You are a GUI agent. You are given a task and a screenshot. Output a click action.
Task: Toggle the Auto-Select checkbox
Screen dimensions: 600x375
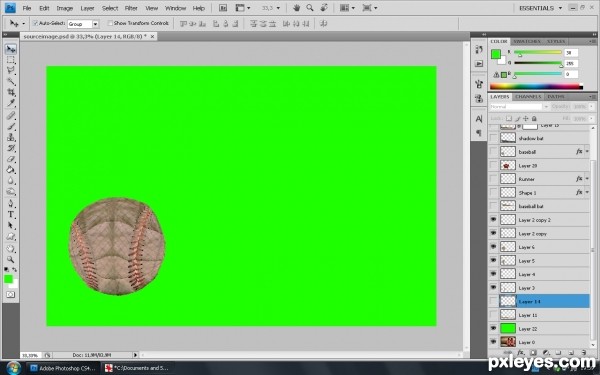click(x=36, y=23)
